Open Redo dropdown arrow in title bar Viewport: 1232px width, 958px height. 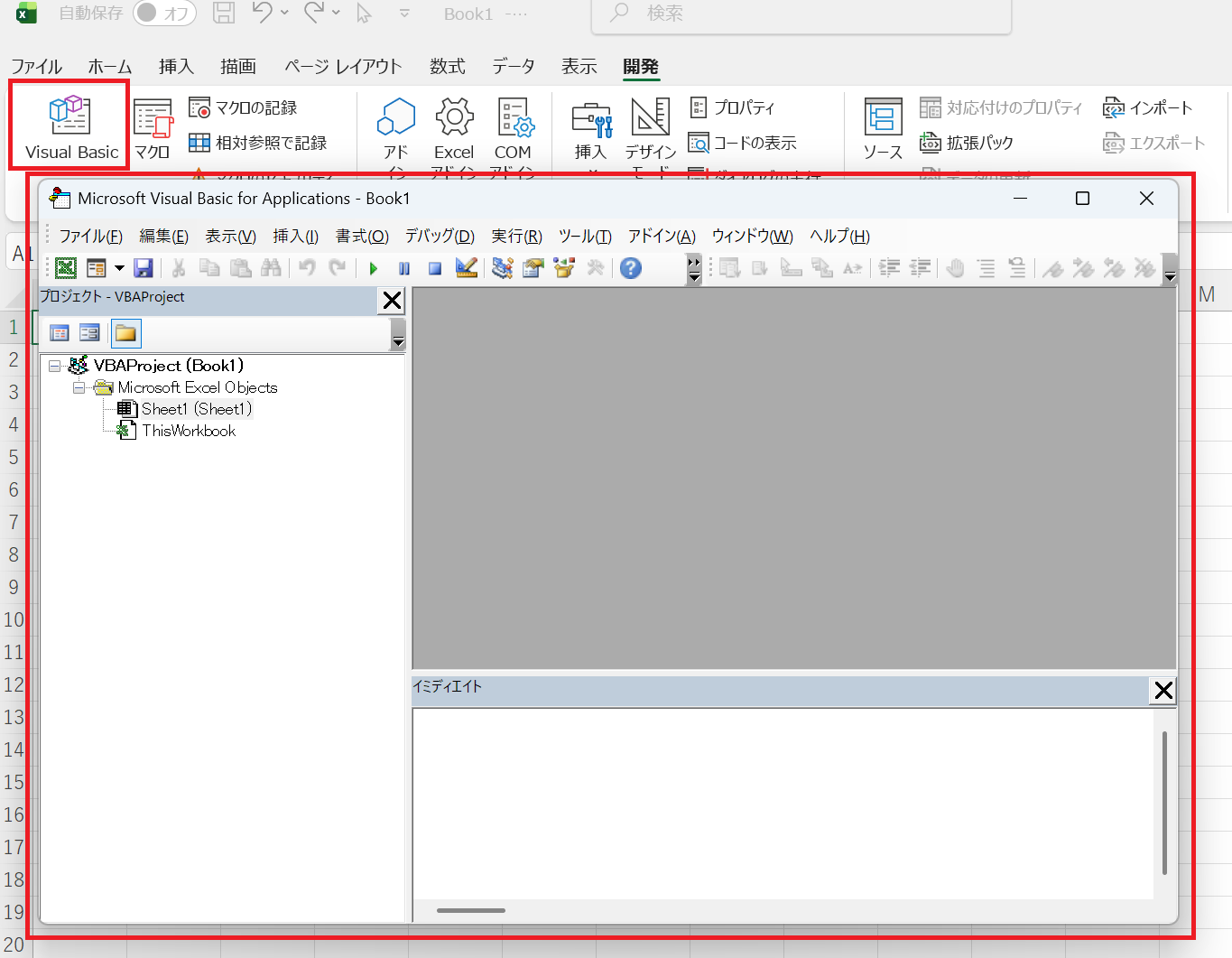(x=336, y=13)
